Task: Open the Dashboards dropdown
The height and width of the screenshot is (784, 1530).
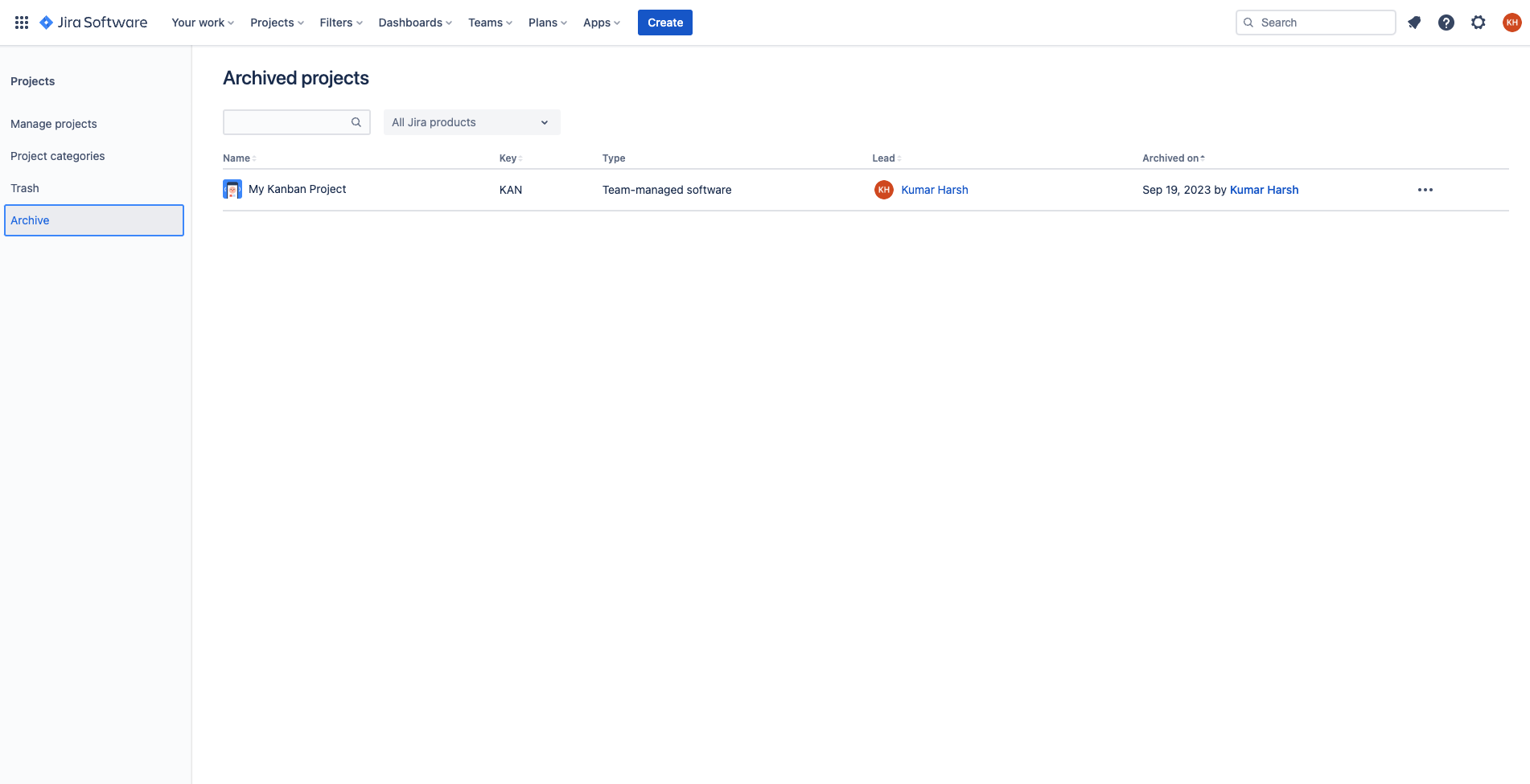Action: [x=414, y=22]
